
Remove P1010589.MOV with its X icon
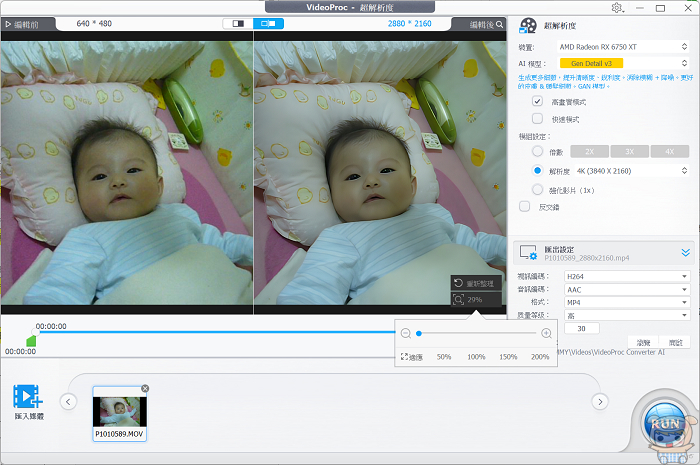tap(145, 388)
